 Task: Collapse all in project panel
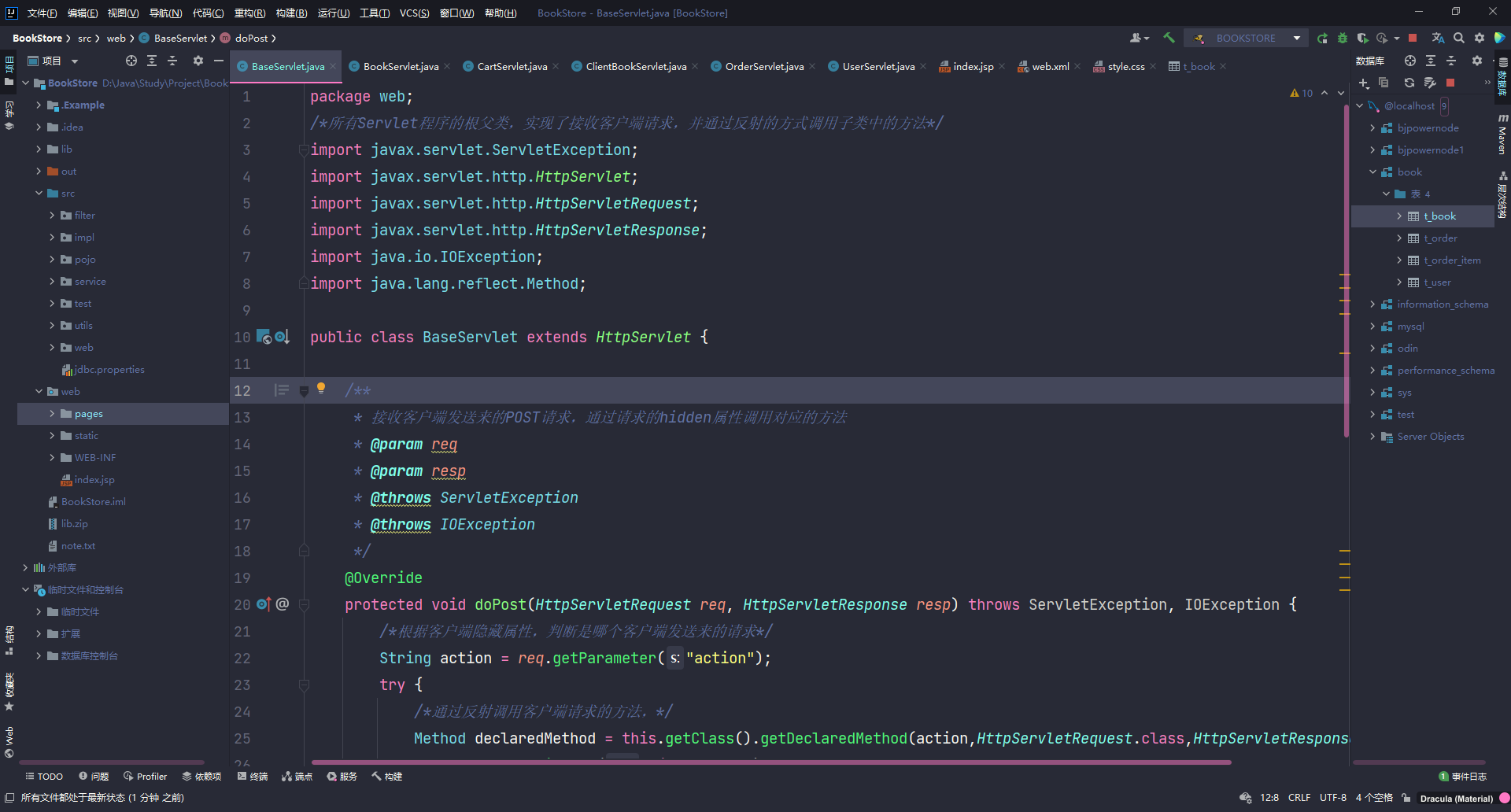[x=172, y=61]
